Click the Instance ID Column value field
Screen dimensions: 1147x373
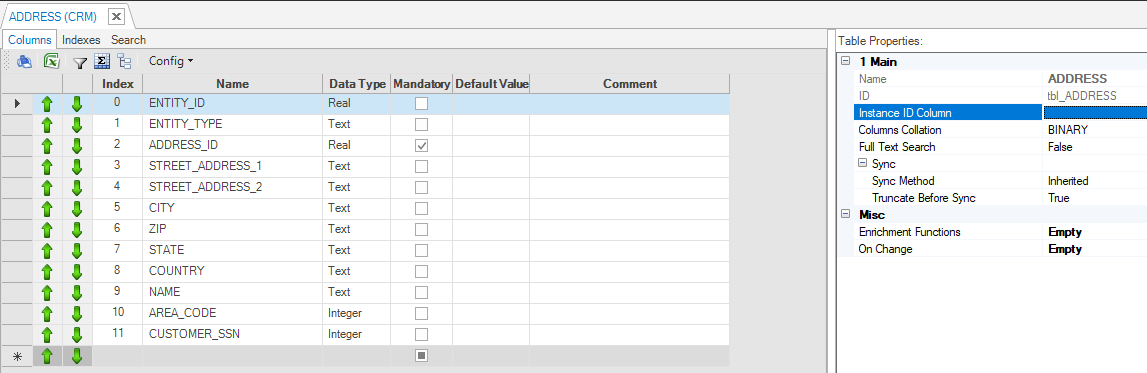[x=1094, y=113]
